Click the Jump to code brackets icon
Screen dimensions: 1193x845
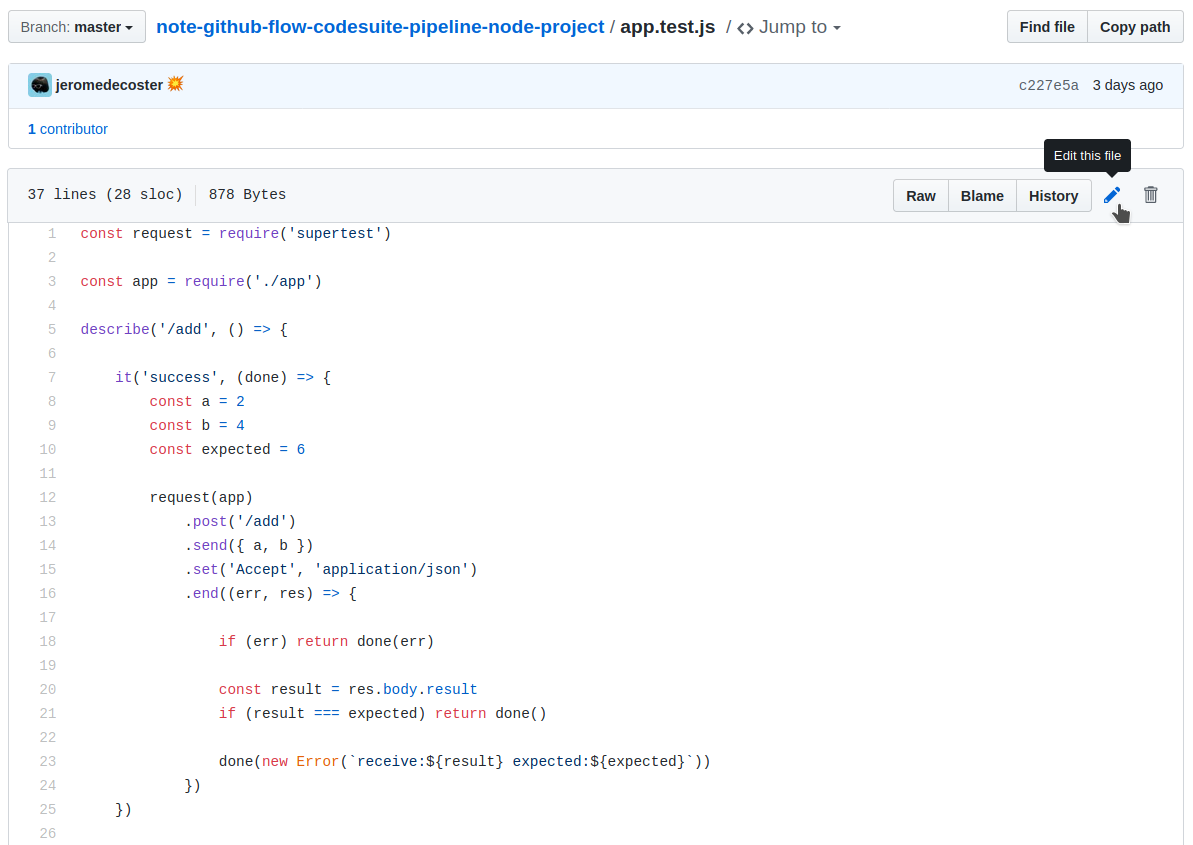pyautogui.click(x=746, y=28)
